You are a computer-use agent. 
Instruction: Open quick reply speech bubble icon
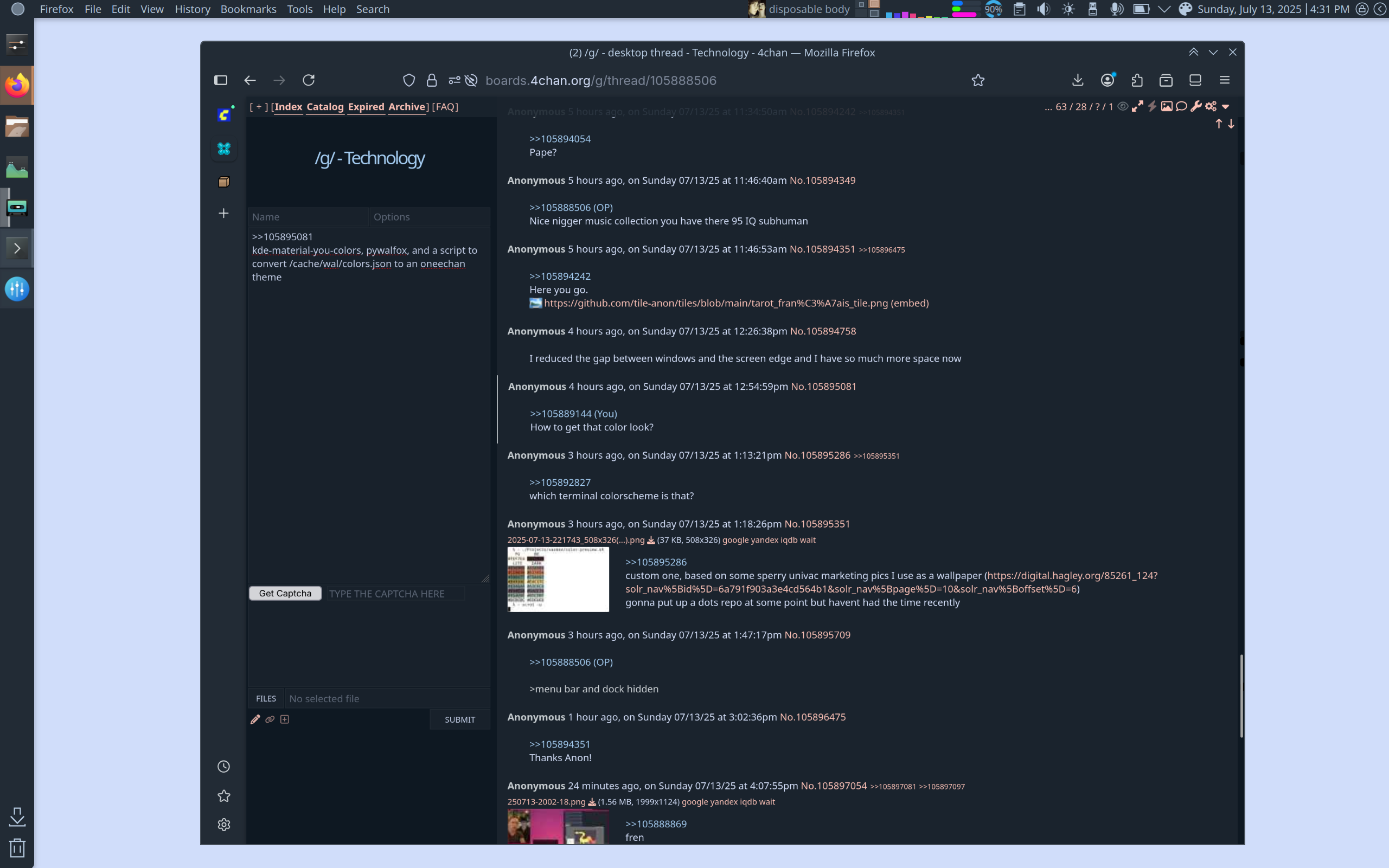(x=1181, y=106)
